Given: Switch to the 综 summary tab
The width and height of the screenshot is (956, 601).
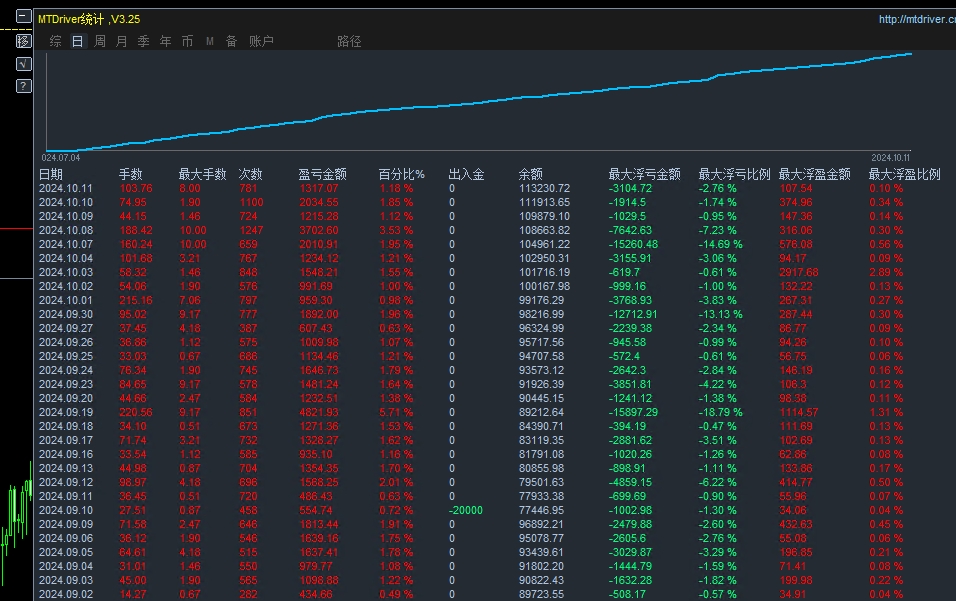Looking at the screenshot, I should (x=56, y=42).
